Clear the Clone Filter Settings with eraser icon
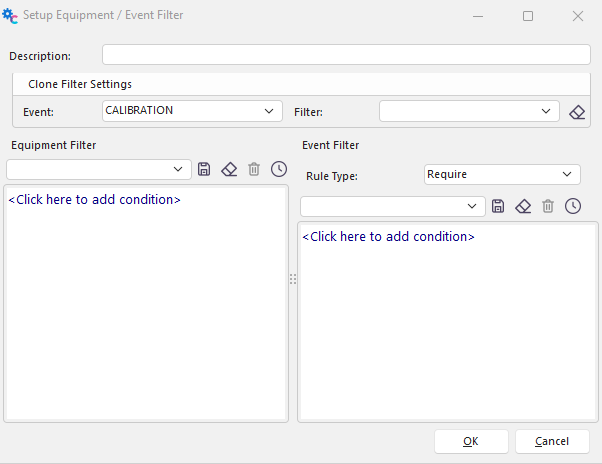Screen dimensions: 602x464 tap(577, 112)
